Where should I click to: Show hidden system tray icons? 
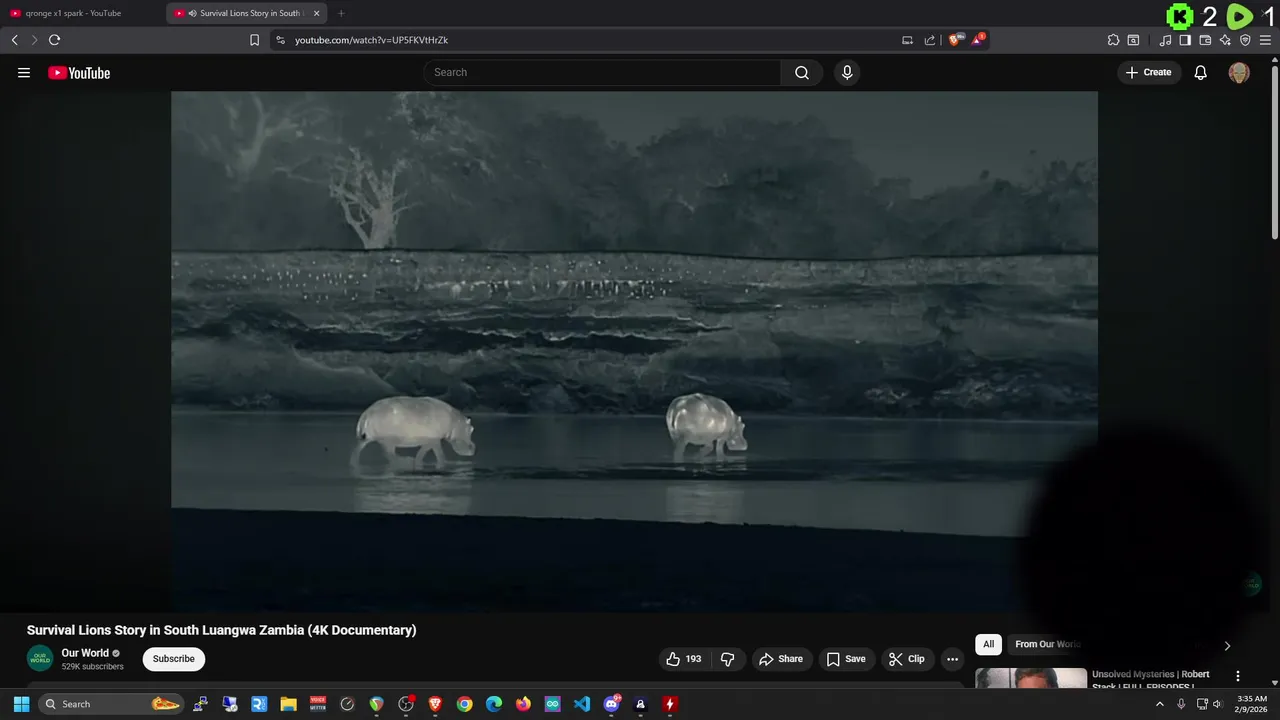coord(1160,704)
